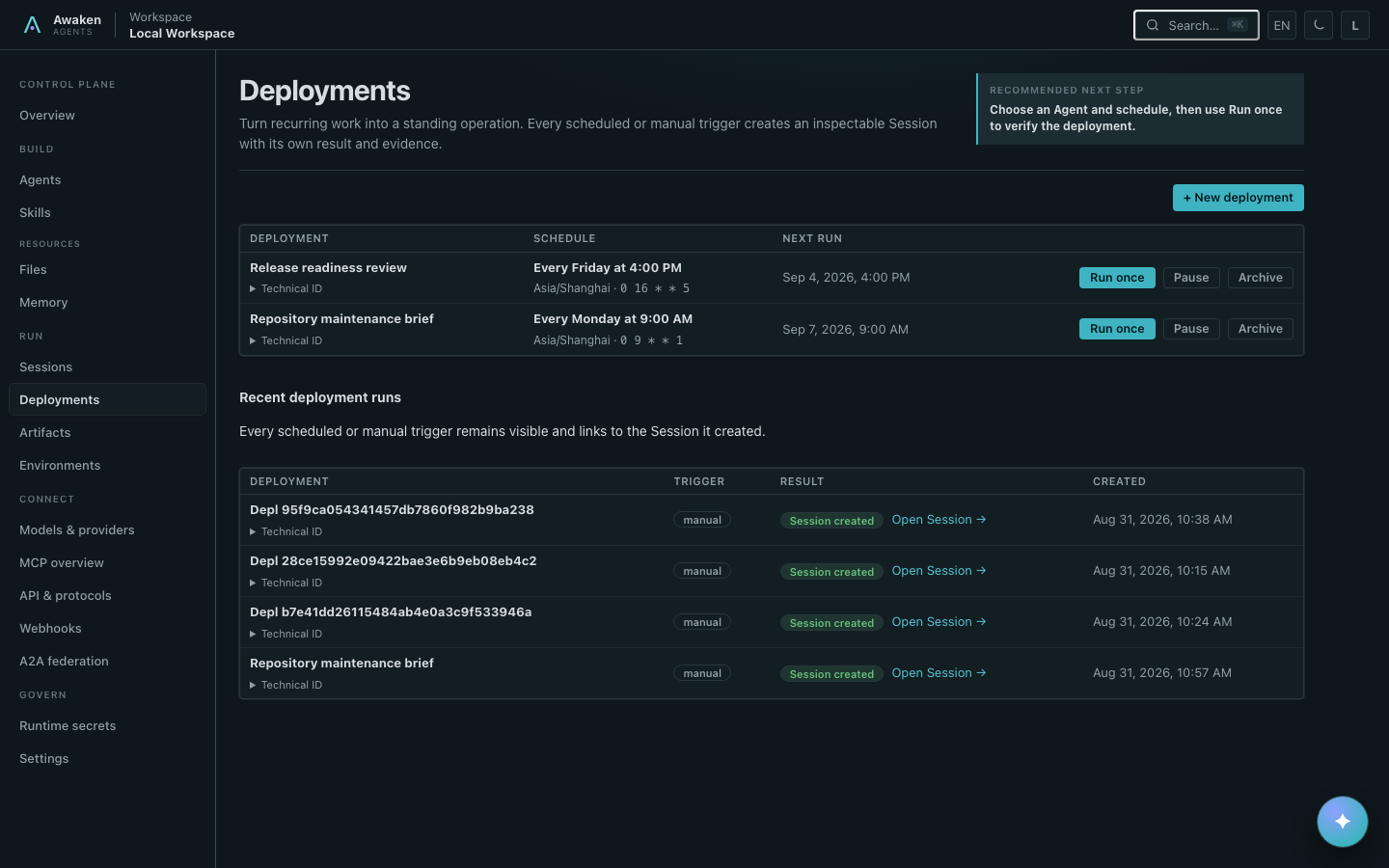Open API & protocols
Screen dimensions: 1389x868
click(107, 595)
